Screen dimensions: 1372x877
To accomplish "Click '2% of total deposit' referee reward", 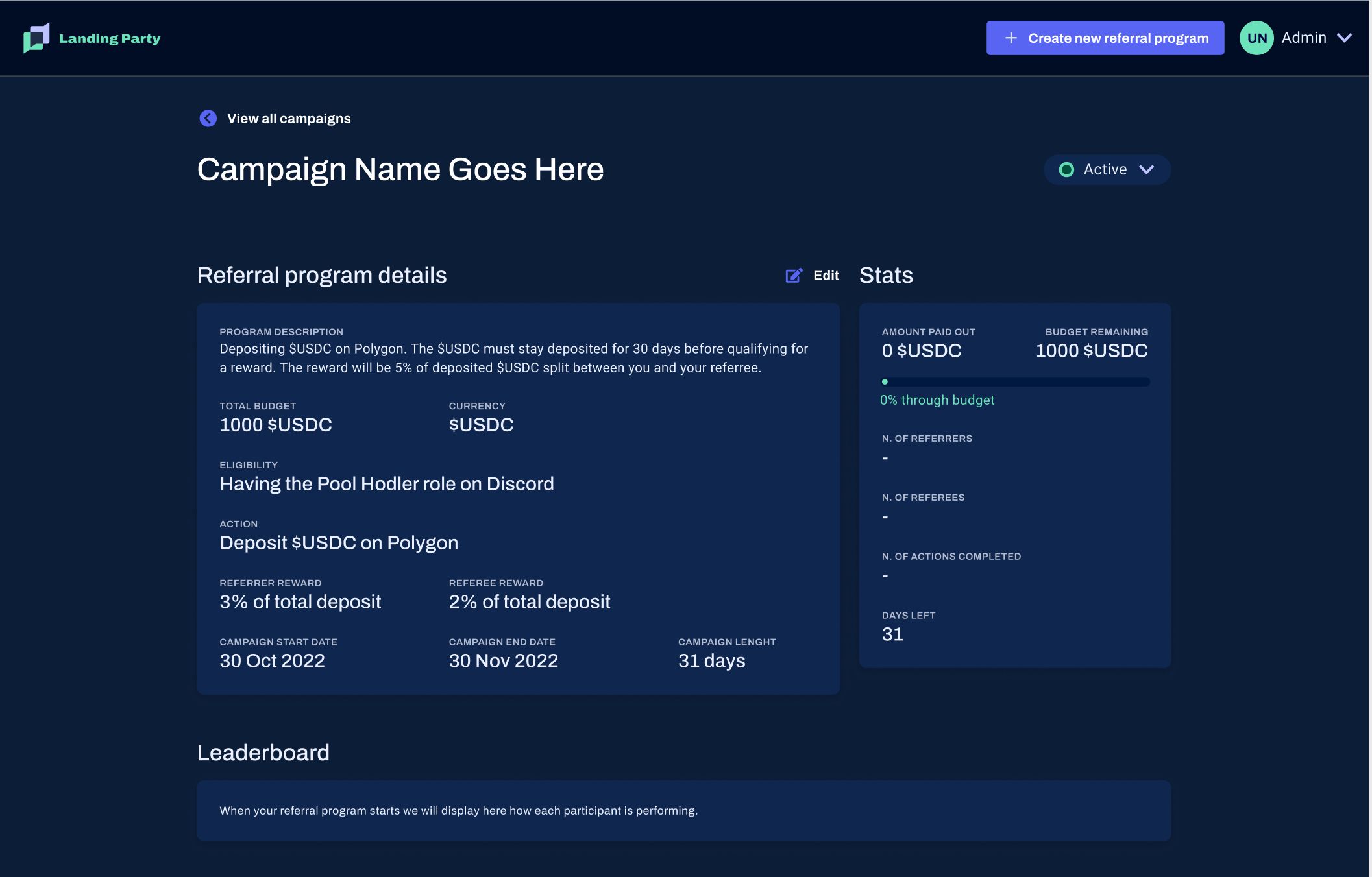I will [x=530, y=602].
